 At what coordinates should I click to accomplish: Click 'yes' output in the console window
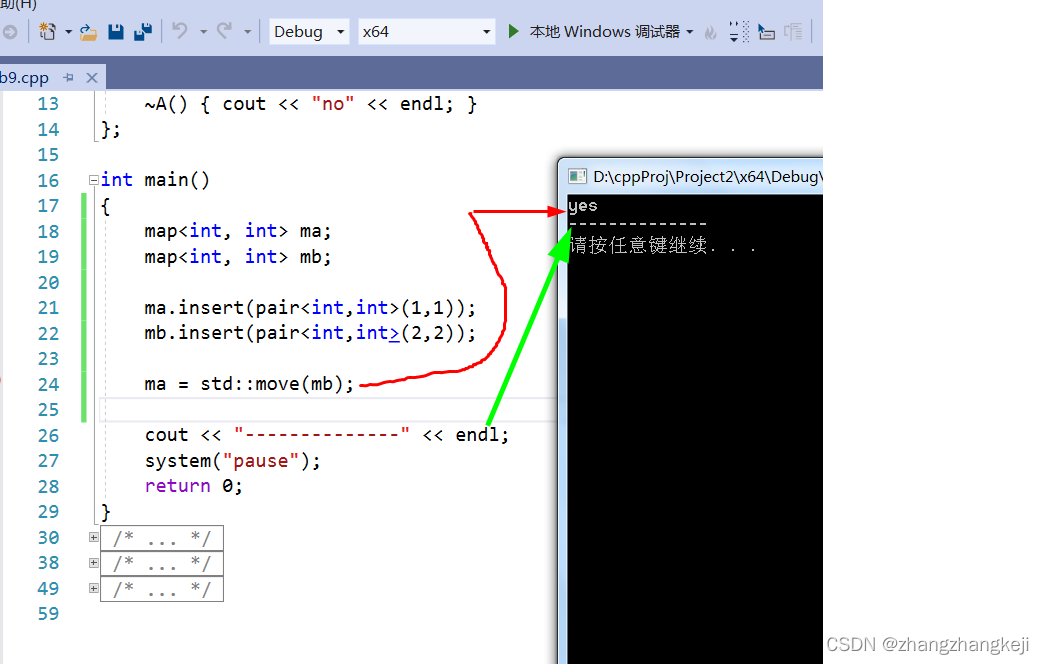583,206
